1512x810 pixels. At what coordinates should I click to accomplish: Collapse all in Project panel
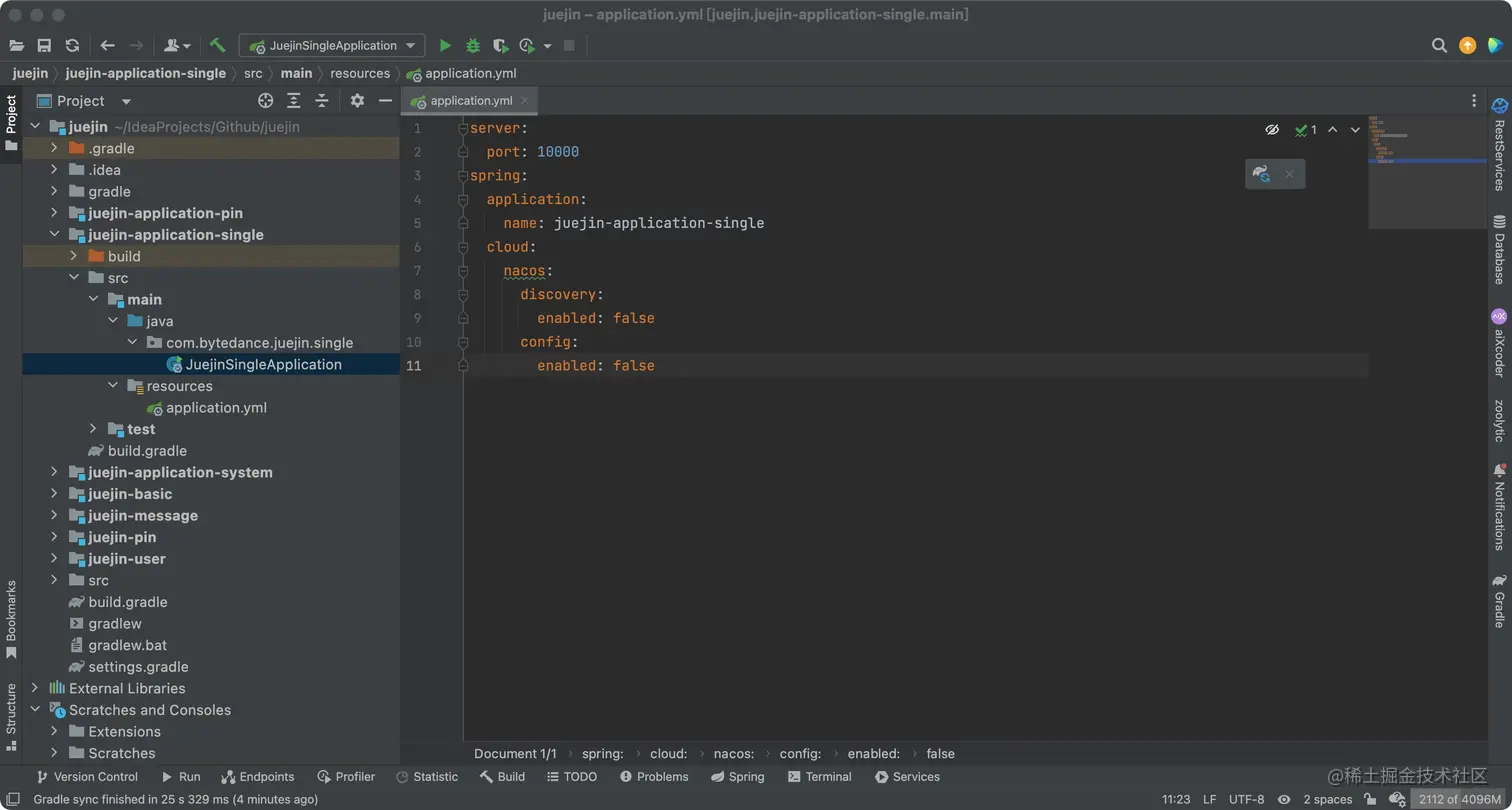(x=322, y=101)
